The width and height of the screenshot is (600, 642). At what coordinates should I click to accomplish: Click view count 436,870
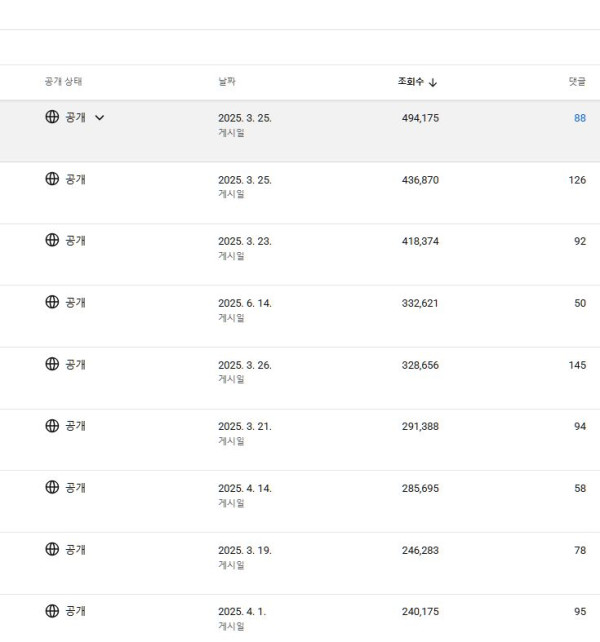420,180
